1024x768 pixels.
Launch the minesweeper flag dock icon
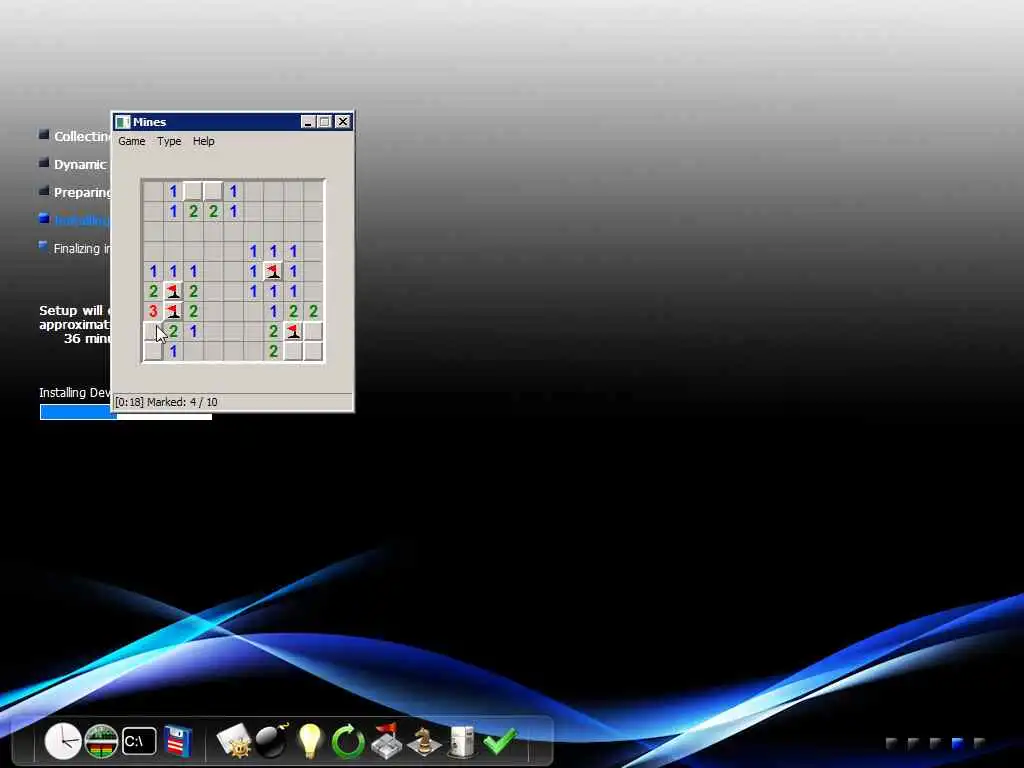tap(386, 741)
